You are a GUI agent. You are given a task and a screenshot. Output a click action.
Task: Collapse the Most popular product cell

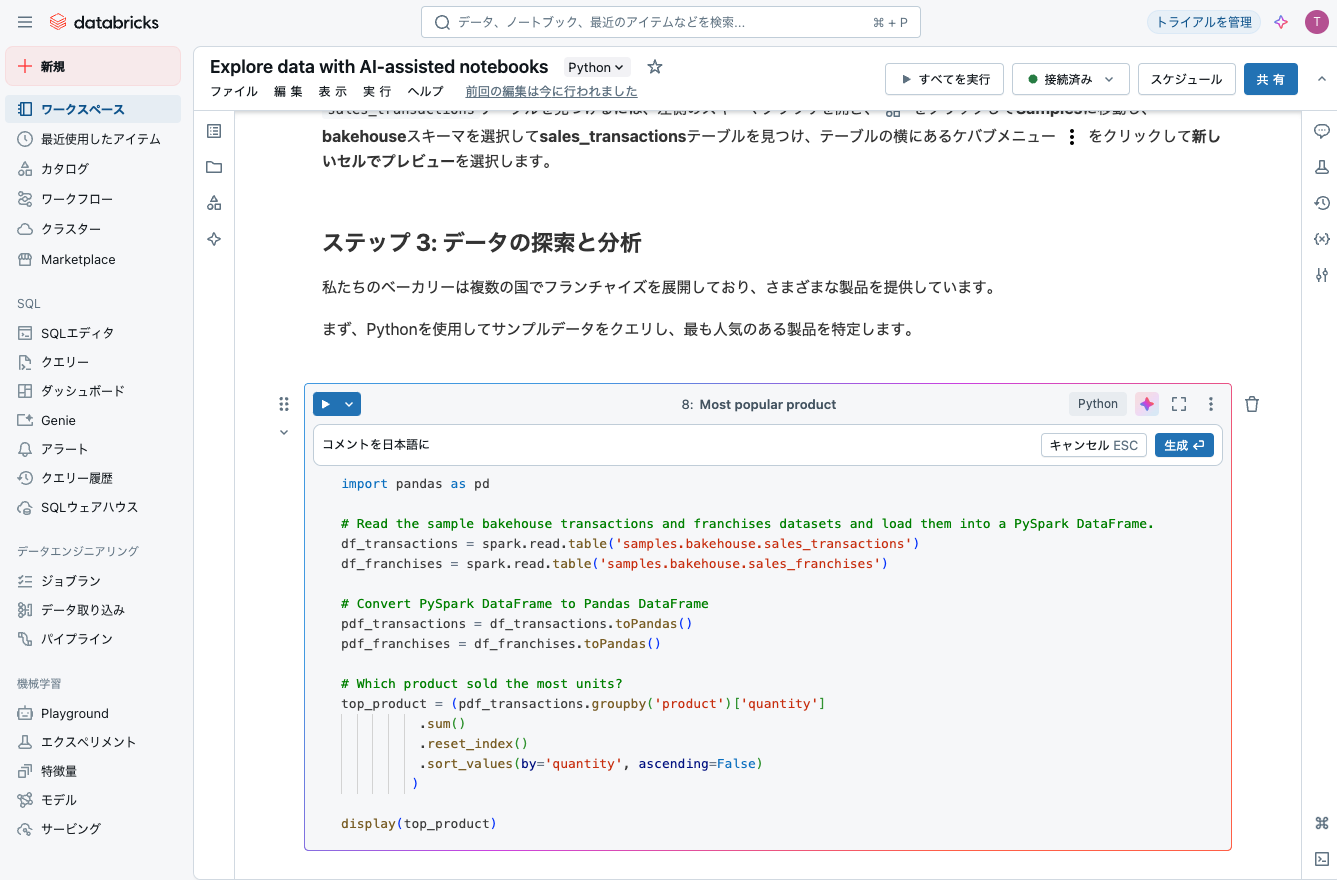[283, 432]
